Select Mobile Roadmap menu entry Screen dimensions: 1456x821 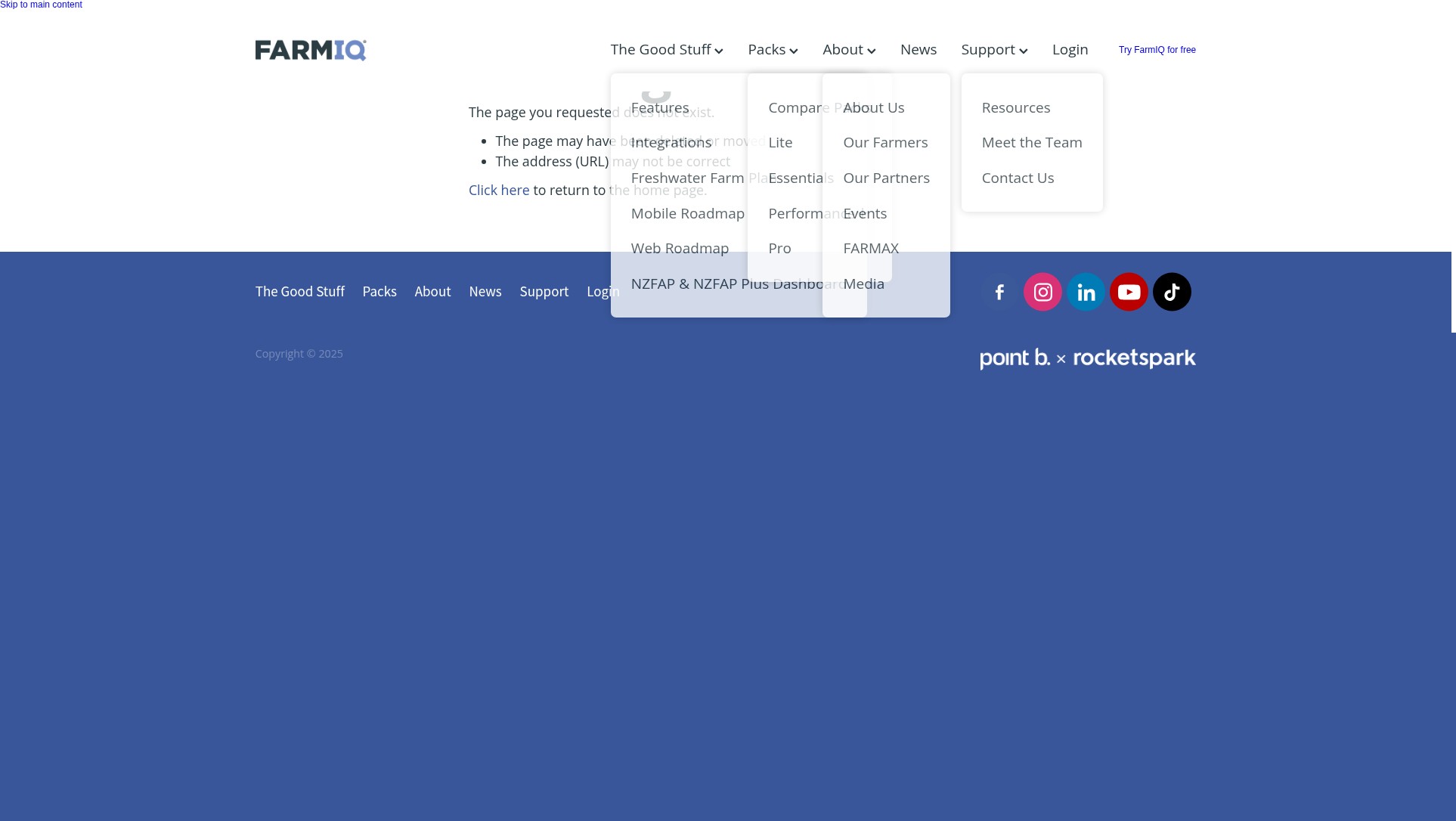click(688, 213)
